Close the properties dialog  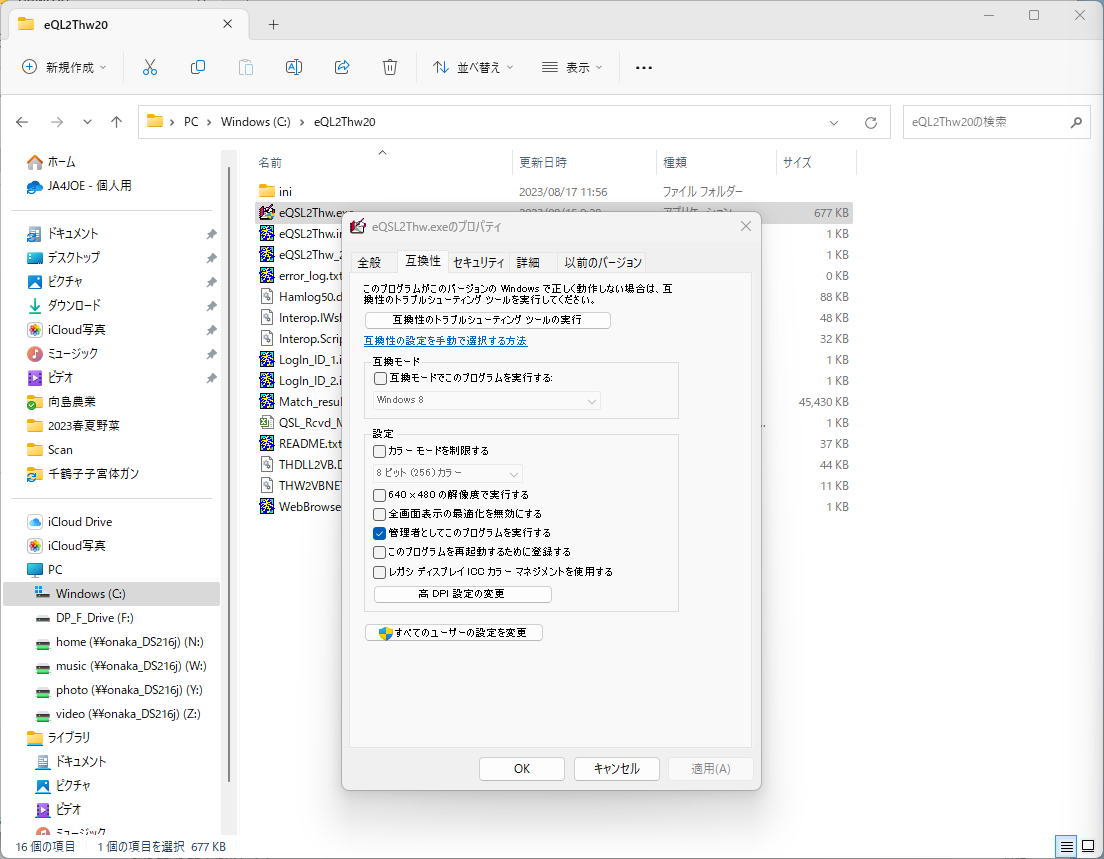click(x=746, y=226)
